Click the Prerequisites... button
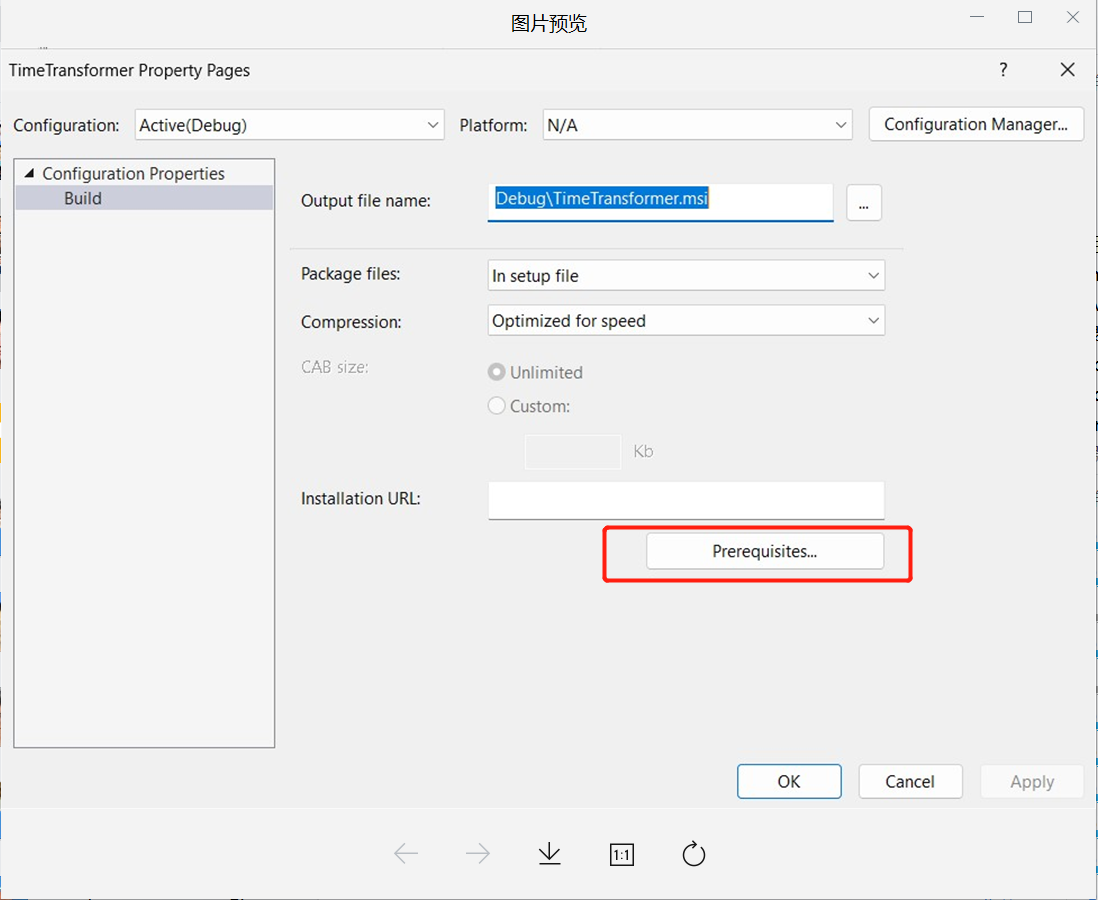The width and height of the screenshot is (1098, 900). click(765, 551)
